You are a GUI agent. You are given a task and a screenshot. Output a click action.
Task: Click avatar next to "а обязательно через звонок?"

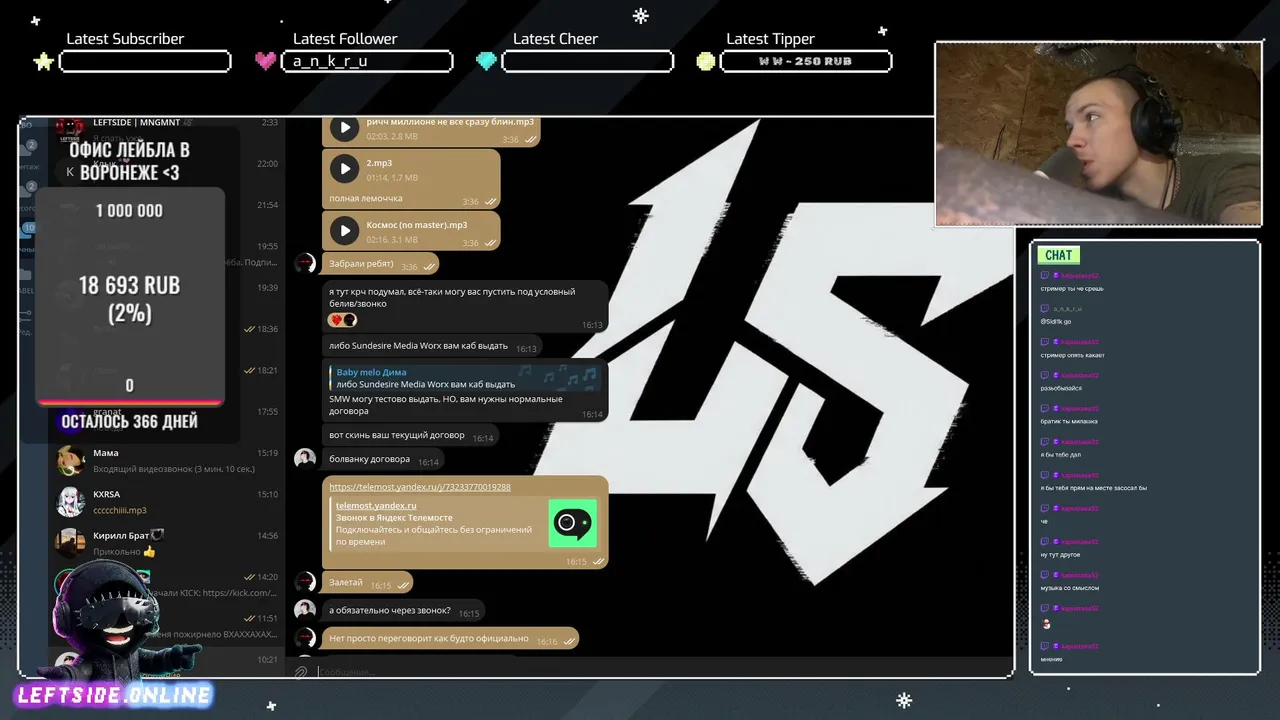pos(305,609)
